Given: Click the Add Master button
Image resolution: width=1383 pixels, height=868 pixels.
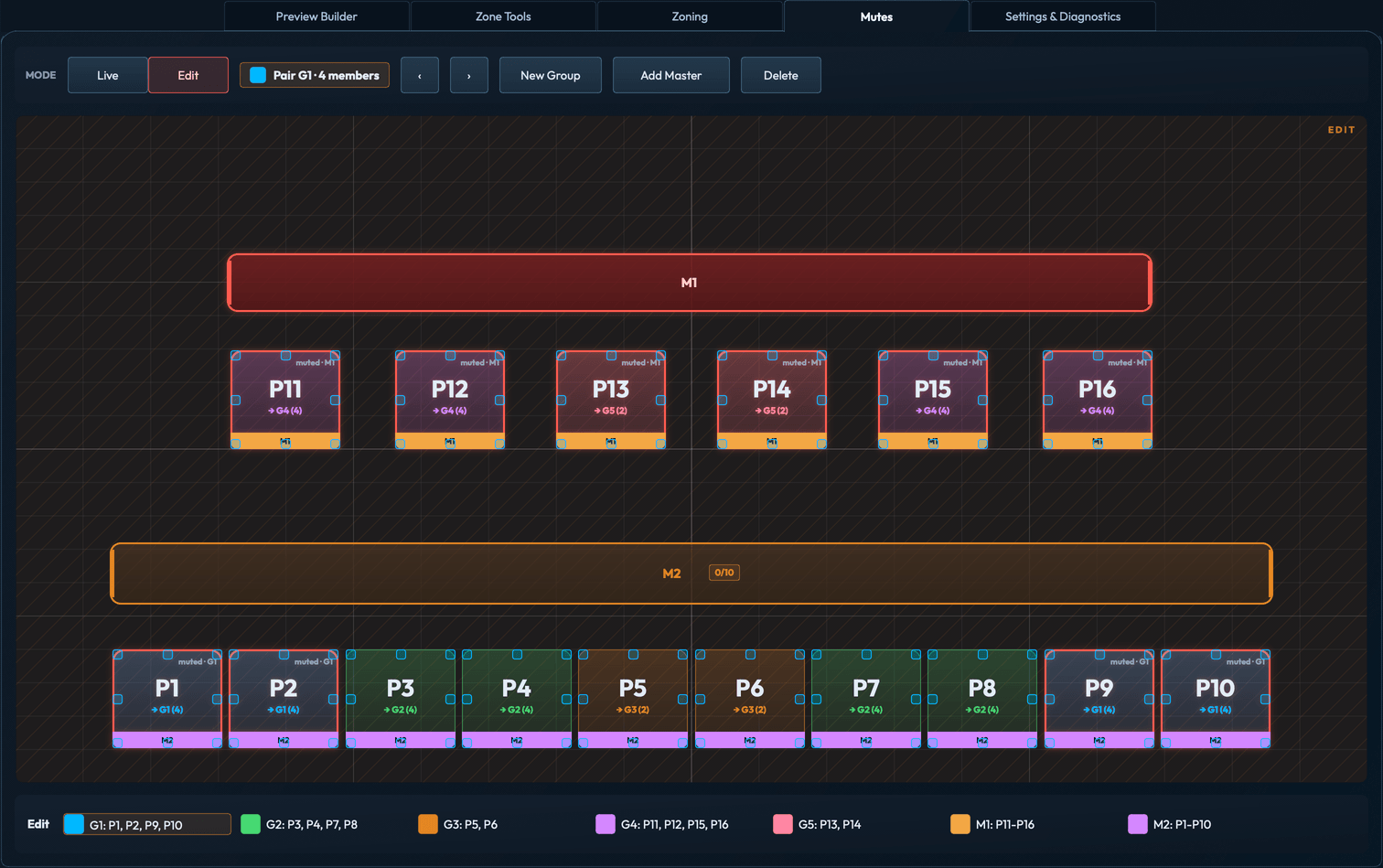Looking at the screenshot, I should point(671,75).
